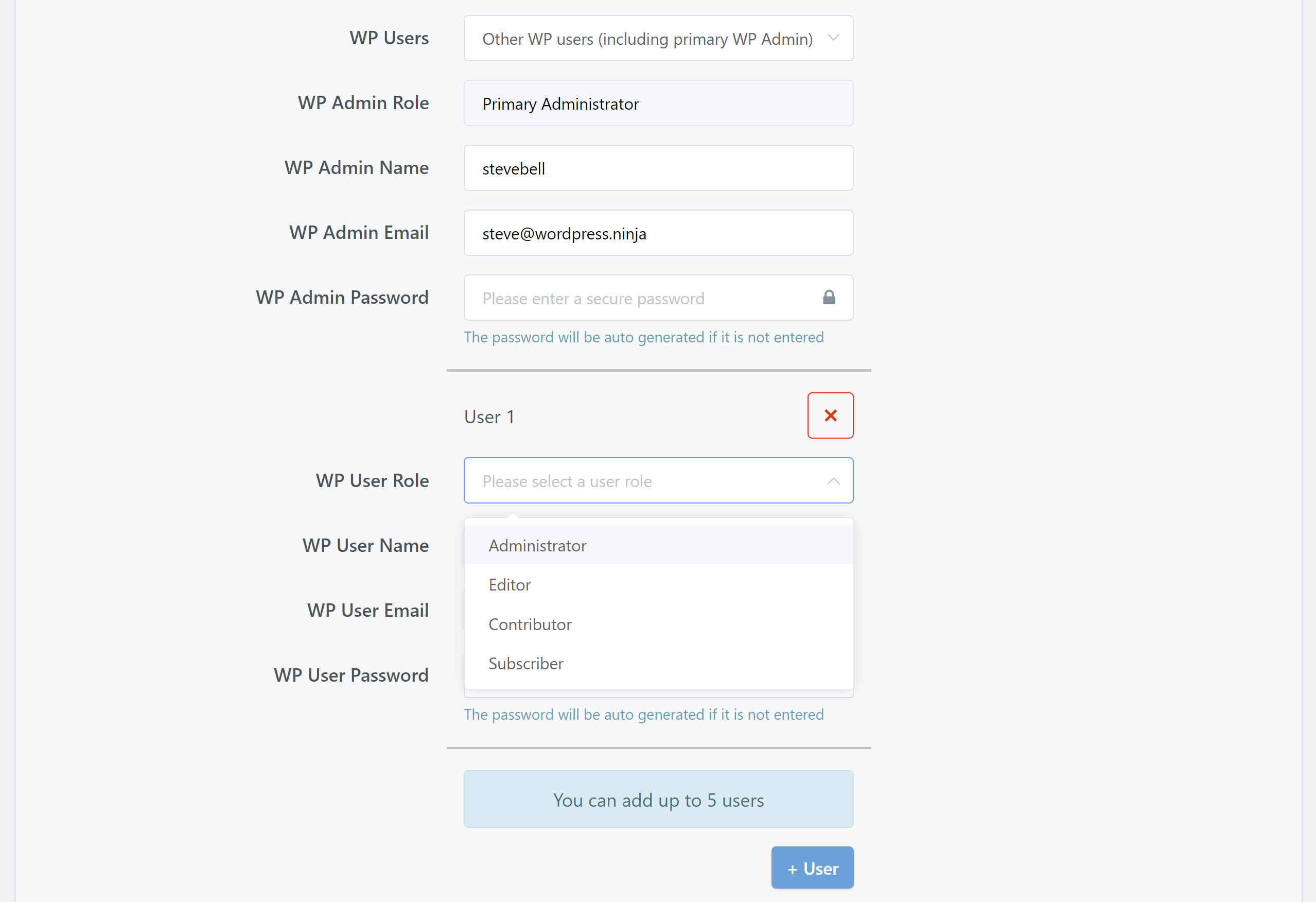The width and height of the screenshot is (1316, 902).
Task: Collapse the WP User Role list using its up arrow
Action: click(x=833, y=481)
